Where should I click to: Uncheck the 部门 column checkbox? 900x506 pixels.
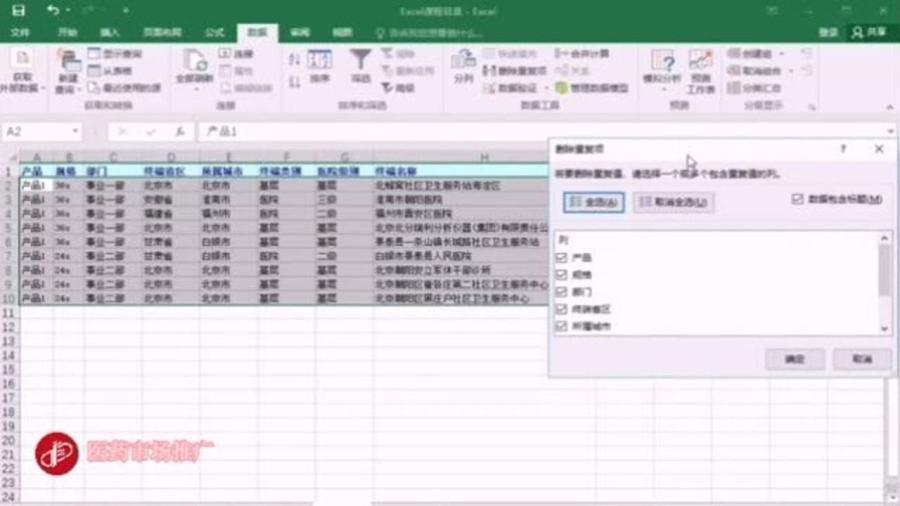tap(561, 292)
